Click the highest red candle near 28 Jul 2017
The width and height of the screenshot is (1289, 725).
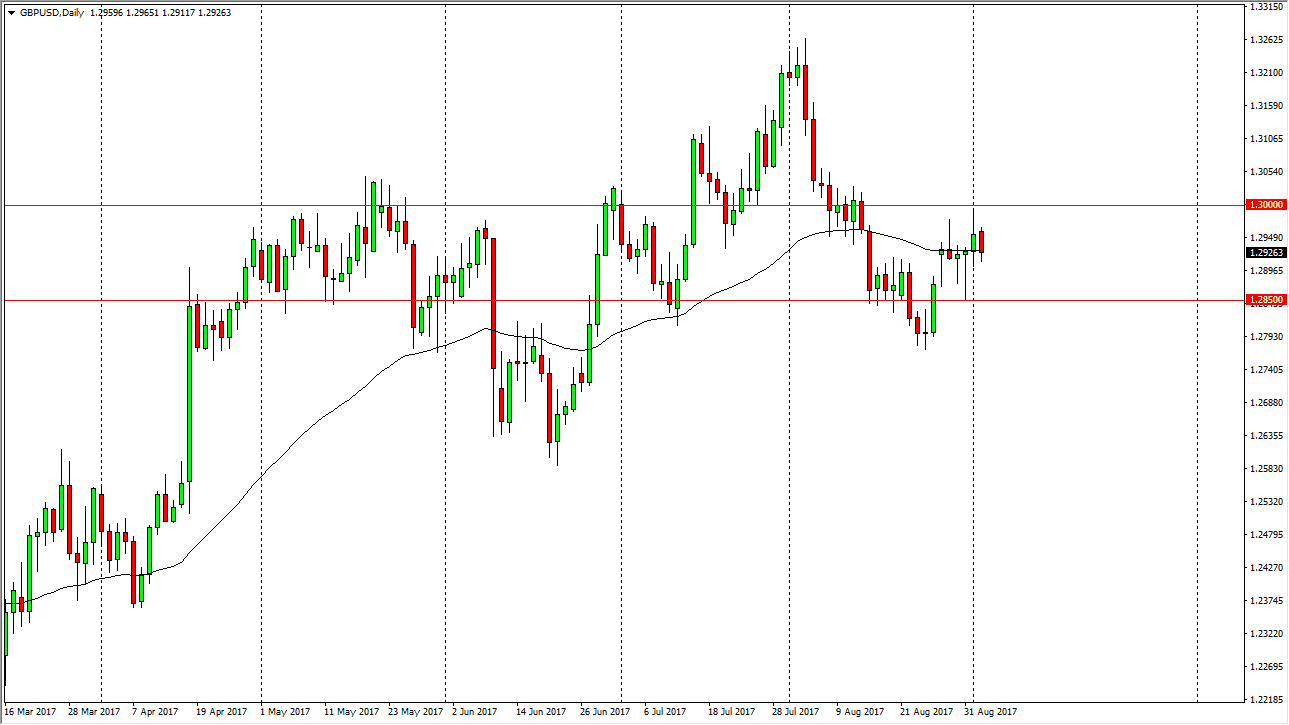[804, 90]
